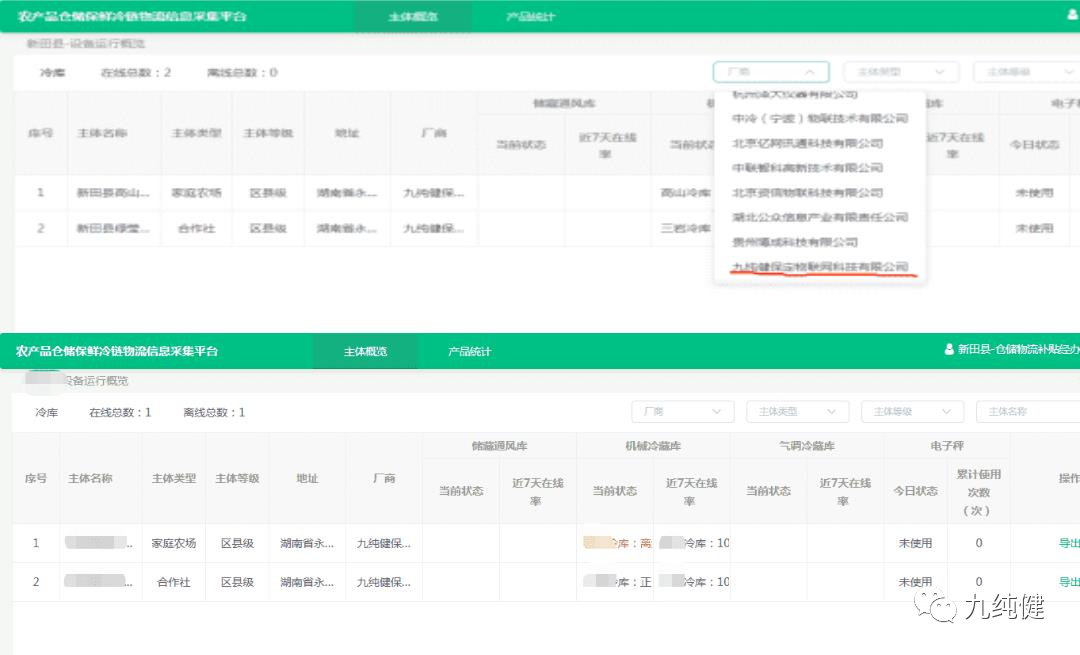Screen dimensions: 1080x655
Task: Click 九纯健保... vendor cell in lower row 1
Action: (384, 543)
